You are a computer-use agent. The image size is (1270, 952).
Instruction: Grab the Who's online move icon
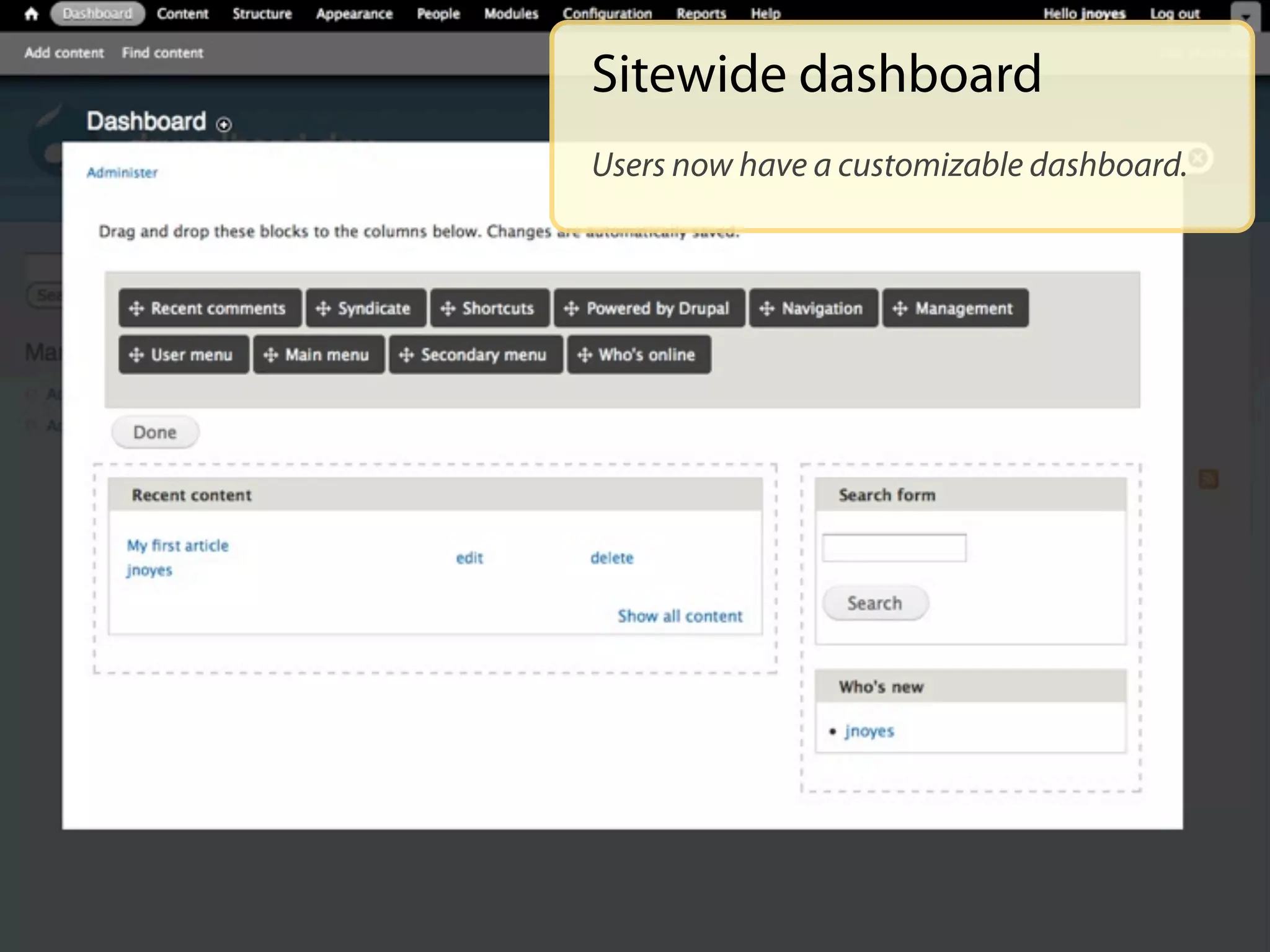click(584, 355)
